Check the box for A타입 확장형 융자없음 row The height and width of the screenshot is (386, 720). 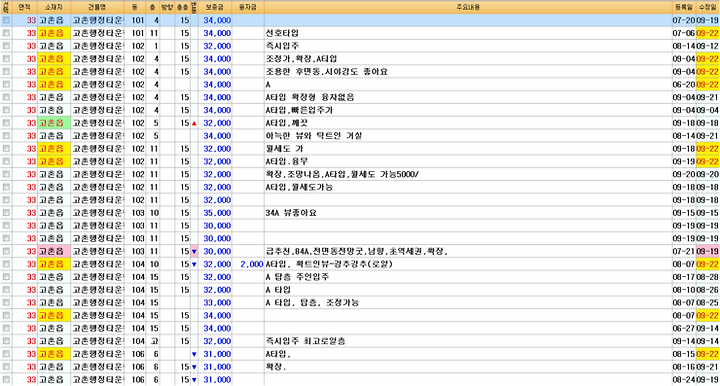(6, 97)
